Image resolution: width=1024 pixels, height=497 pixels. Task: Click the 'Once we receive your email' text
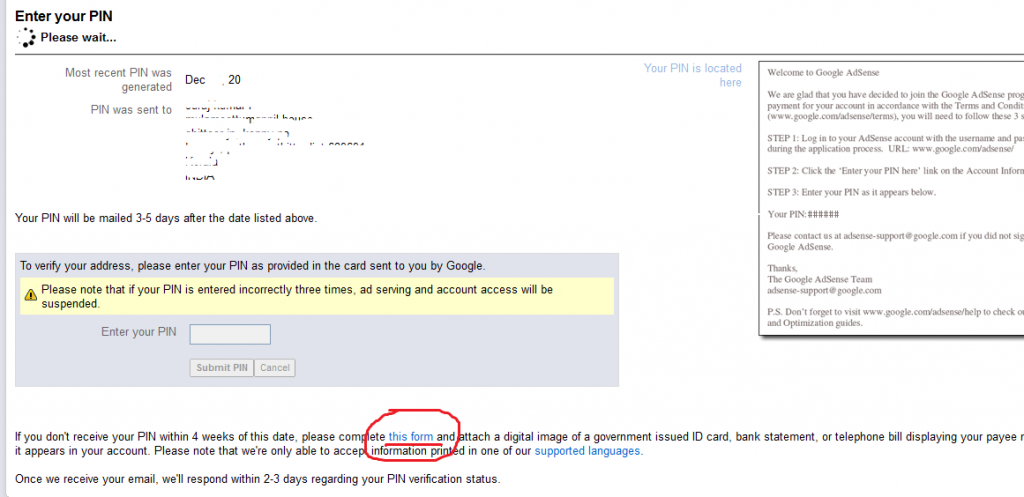coord(257,479)
